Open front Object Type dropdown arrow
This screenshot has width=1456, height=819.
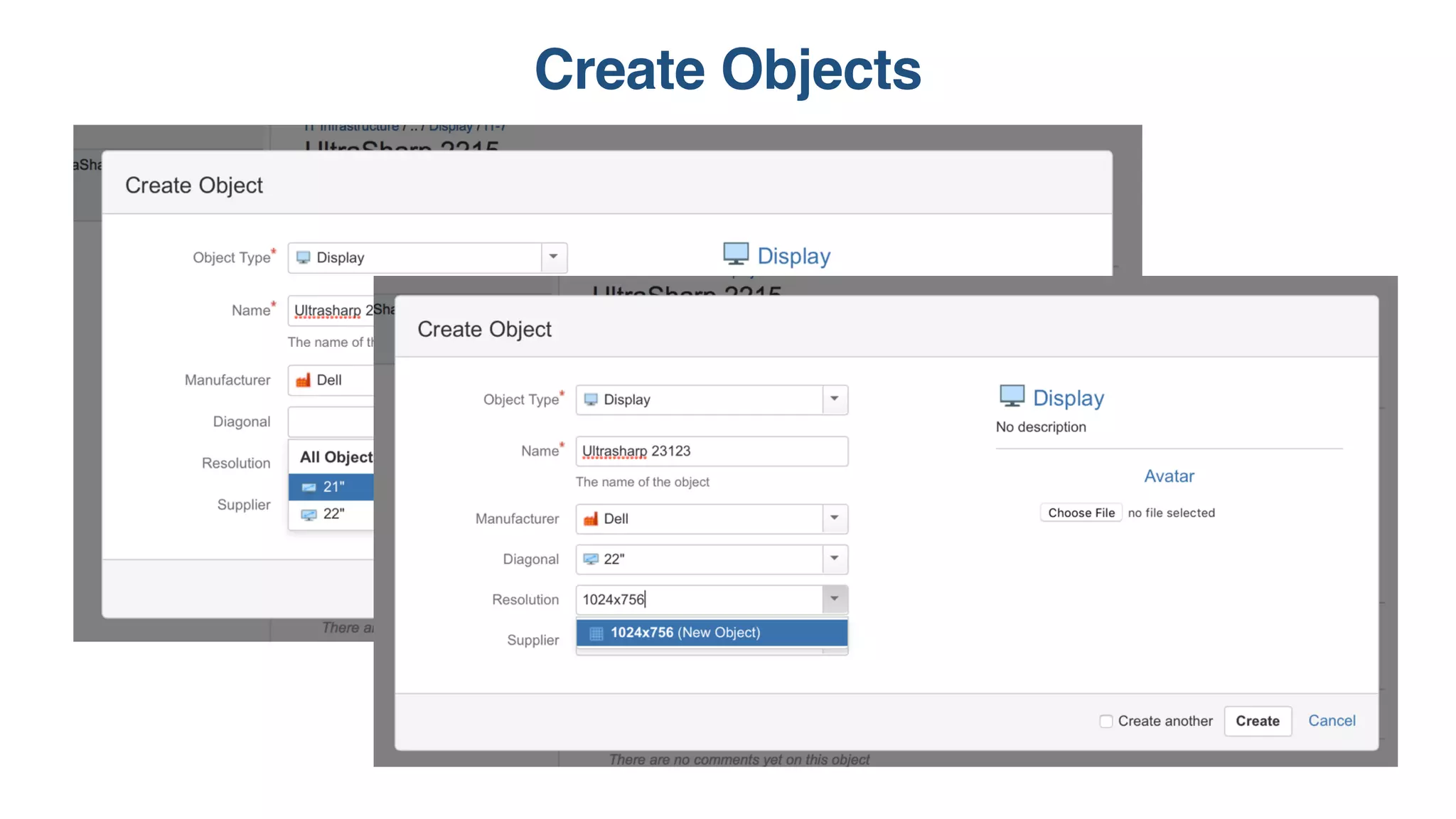(835, 400)
